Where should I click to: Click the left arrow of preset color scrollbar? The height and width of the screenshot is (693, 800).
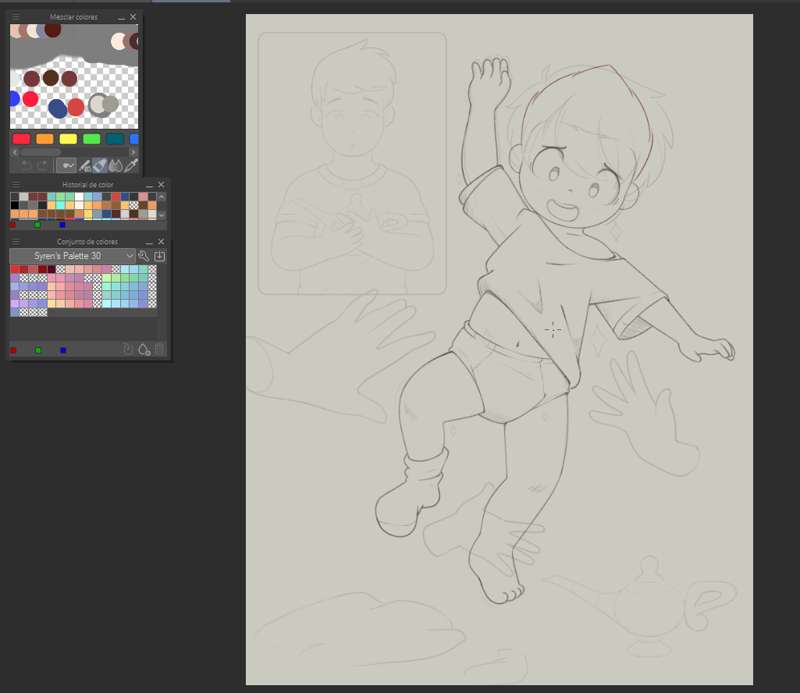pyautogui.click(x=15, y=152)
